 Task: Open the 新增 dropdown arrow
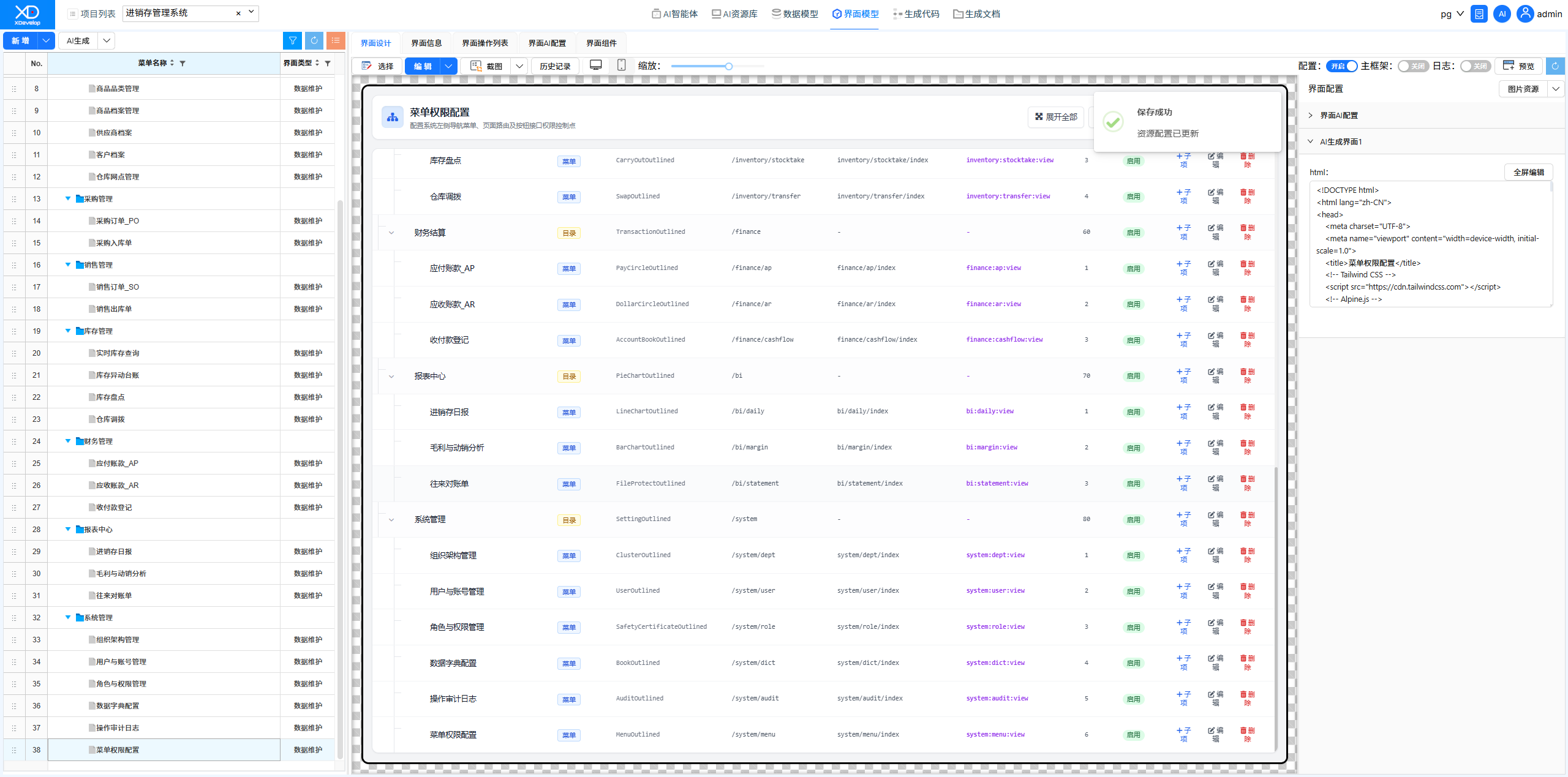(x=46, y=40)
